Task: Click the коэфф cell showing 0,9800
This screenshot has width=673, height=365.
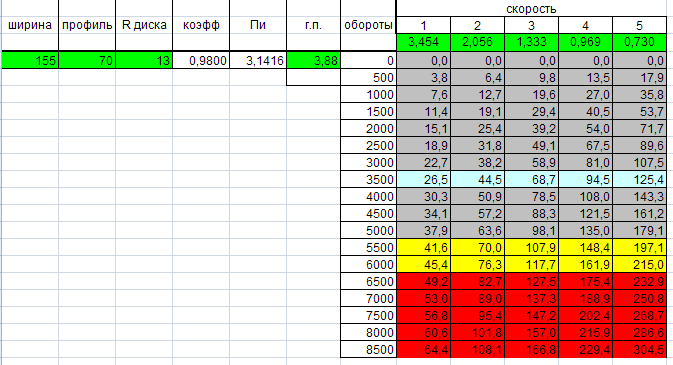Action: pyautogui.click(x=201, y=60)
